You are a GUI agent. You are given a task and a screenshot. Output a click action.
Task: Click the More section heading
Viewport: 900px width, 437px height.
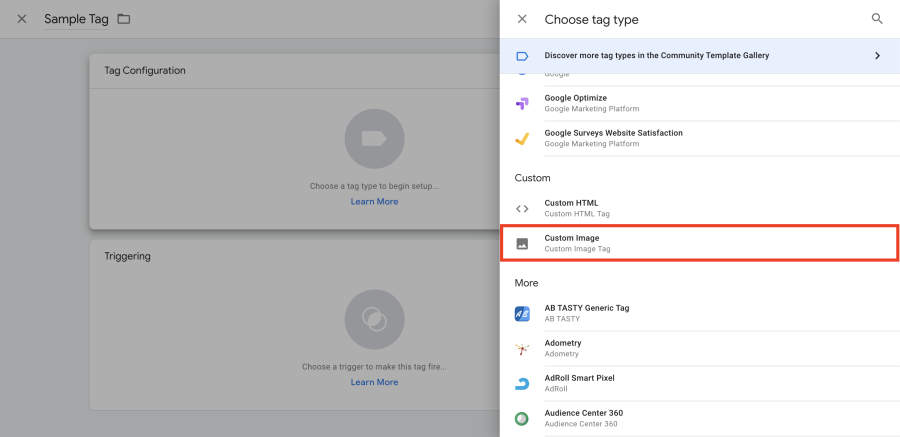(x=526, y=283)
